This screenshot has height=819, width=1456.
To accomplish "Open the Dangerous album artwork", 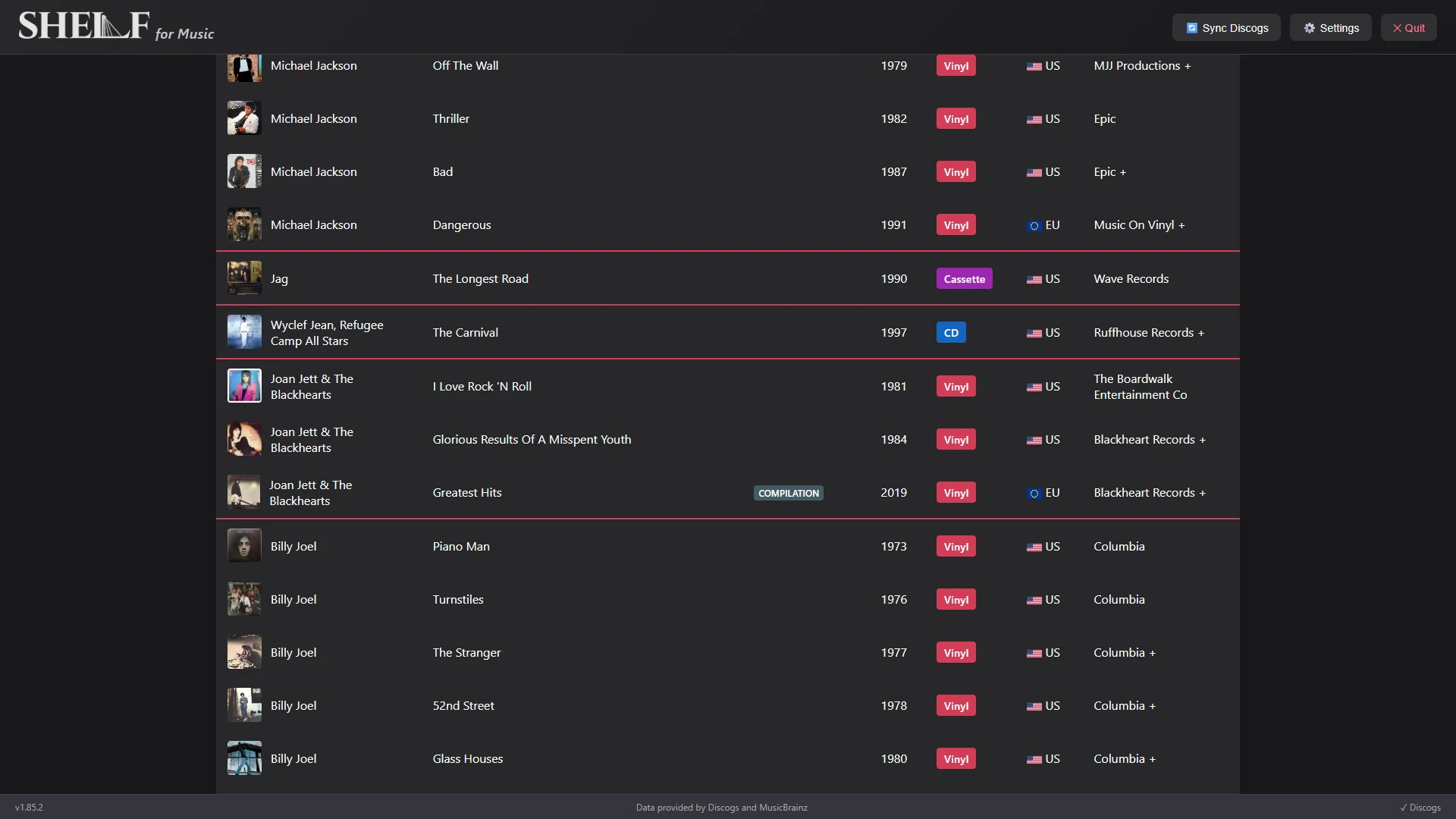I will 244,224.
